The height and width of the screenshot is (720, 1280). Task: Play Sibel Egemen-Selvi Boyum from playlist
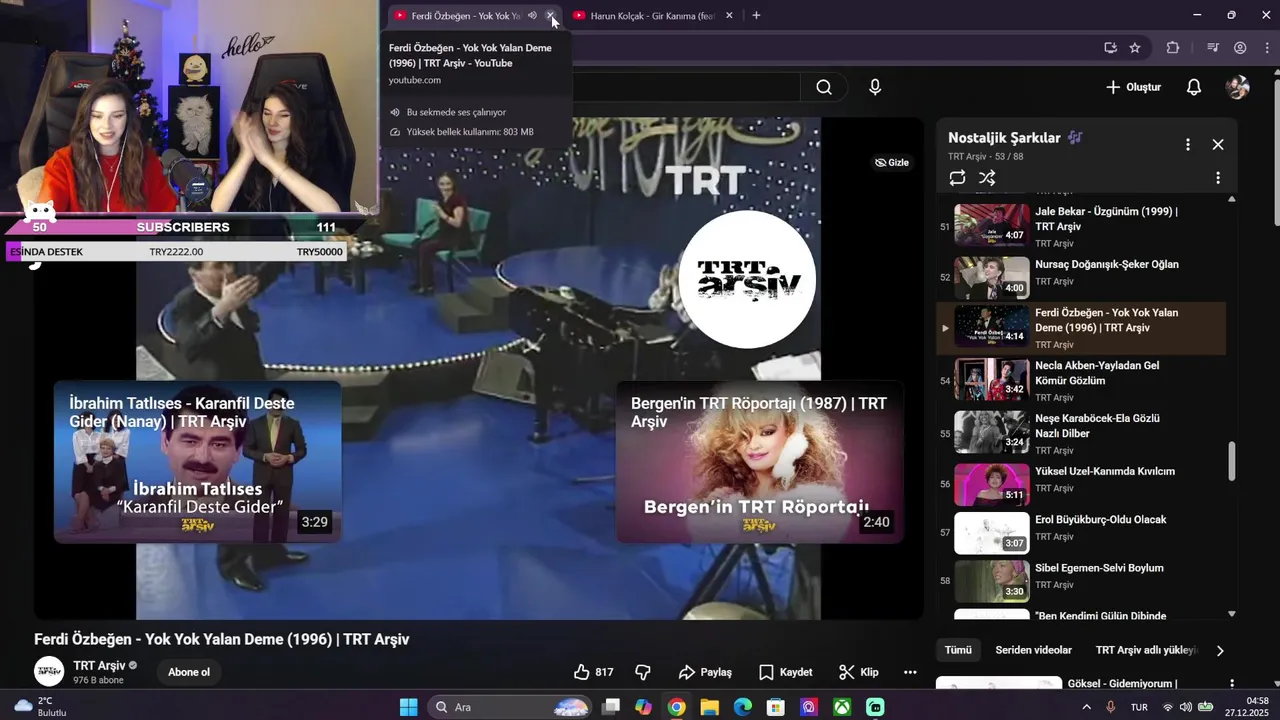coord(1080,580)
